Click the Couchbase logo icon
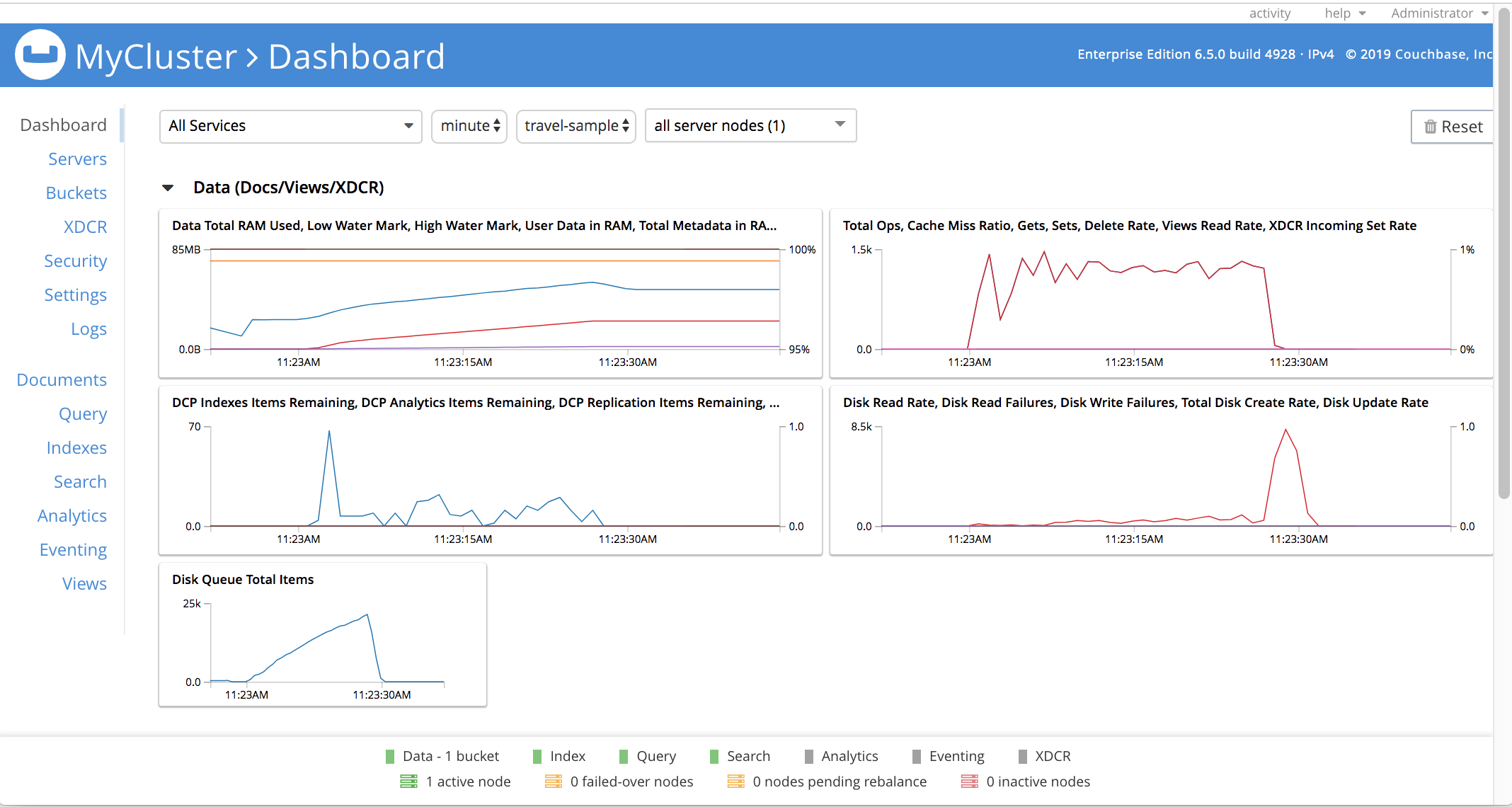Screen dimensions: 1512x807 pyautogui.click(x=40, y=55)
